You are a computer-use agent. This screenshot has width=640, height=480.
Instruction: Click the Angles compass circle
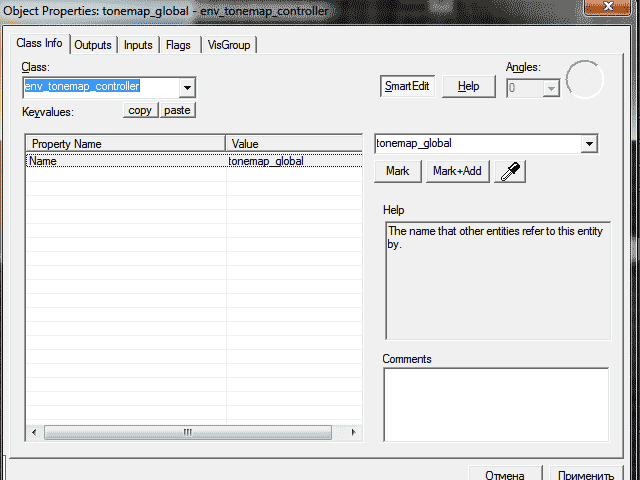(x=585, y=80)
